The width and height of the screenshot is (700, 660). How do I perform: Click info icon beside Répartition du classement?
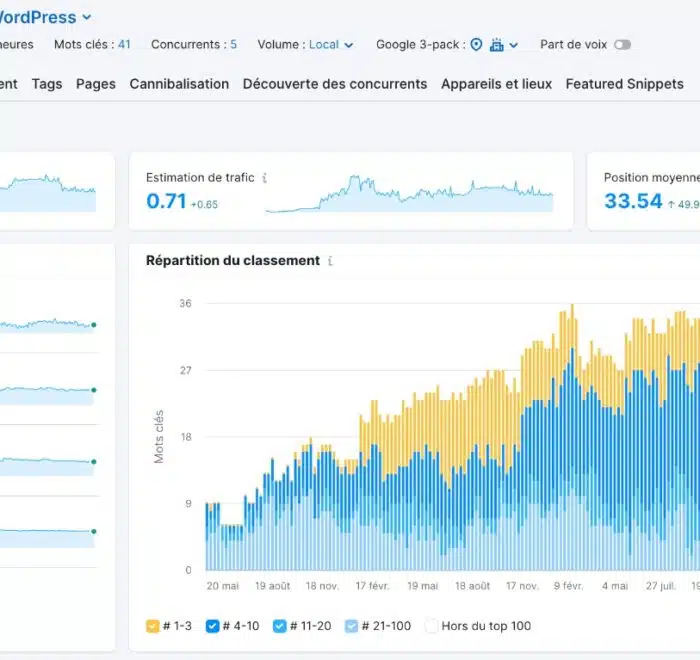tap(330, 261)
